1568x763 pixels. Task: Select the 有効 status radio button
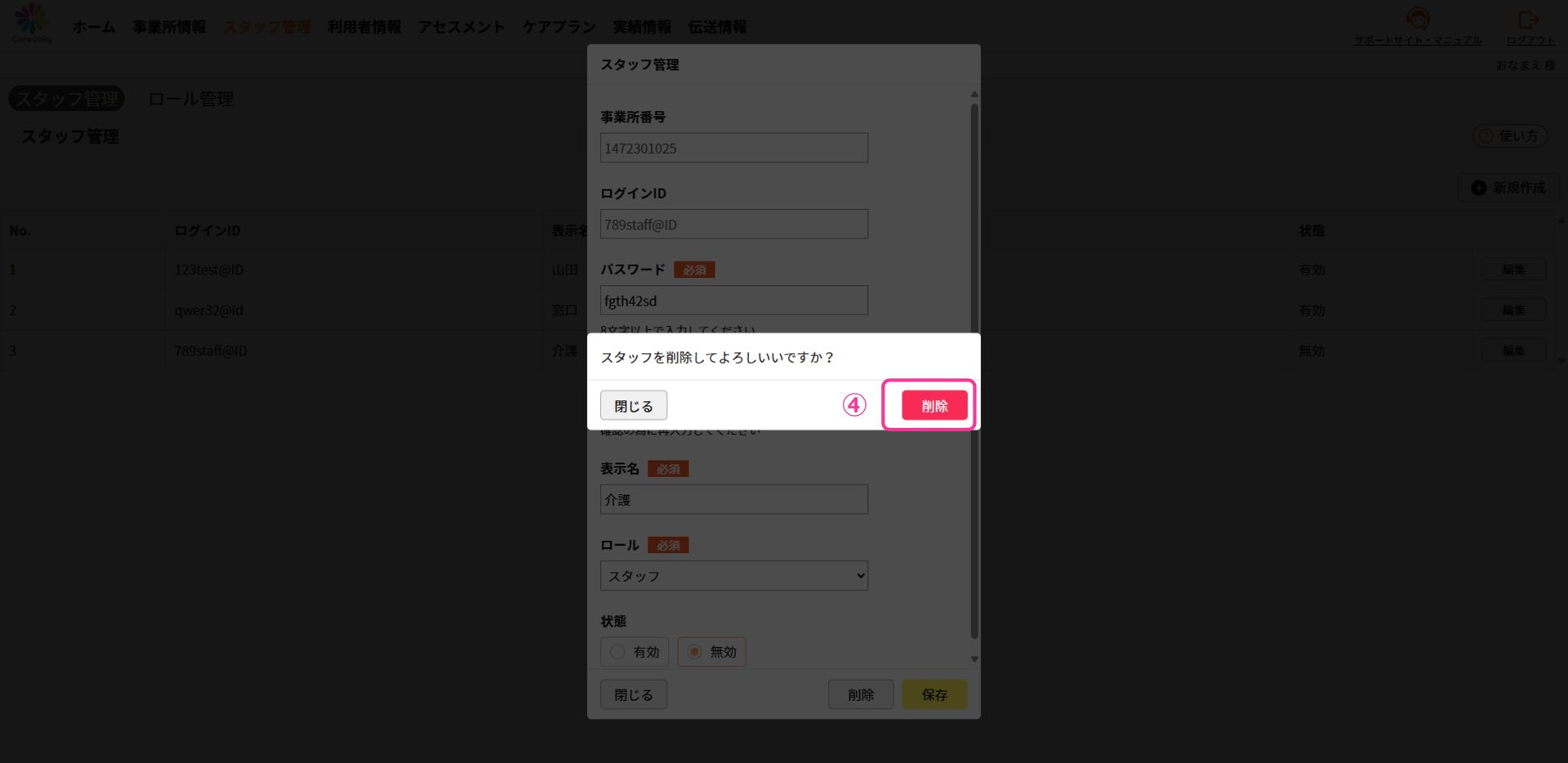coord(617,652)
